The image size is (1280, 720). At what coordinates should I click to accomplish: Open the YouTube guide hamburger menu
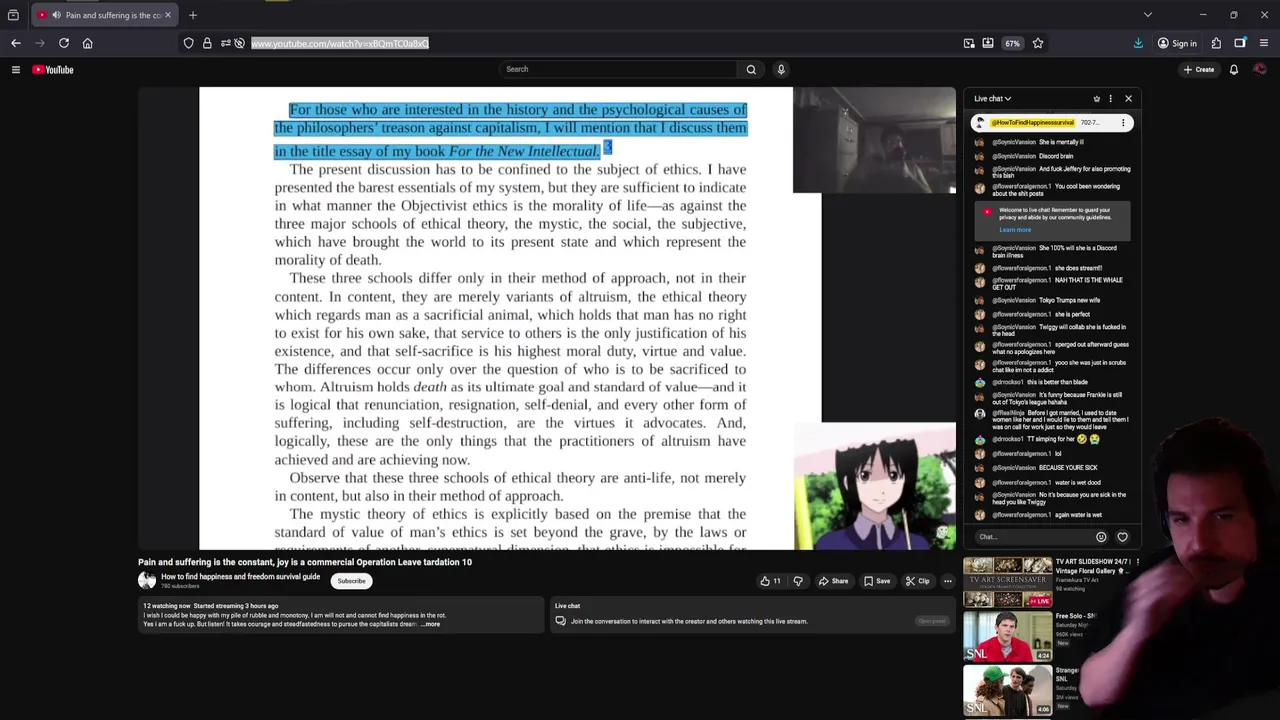[x=16, y=69]
